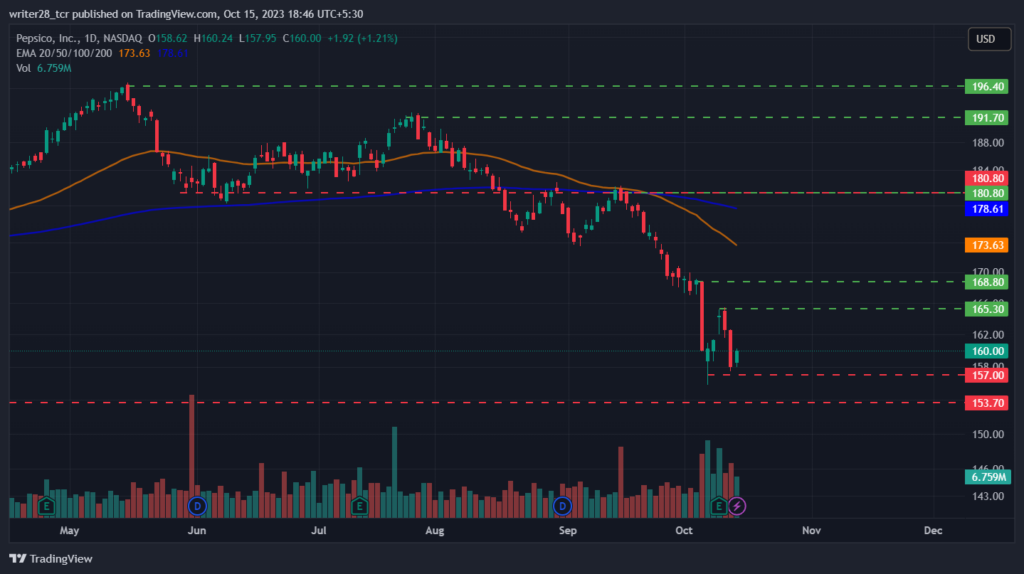1024x574 pixels.
Task: Click the Pepsico, Inc. symbol title
Action: click(x=48, y=39)
